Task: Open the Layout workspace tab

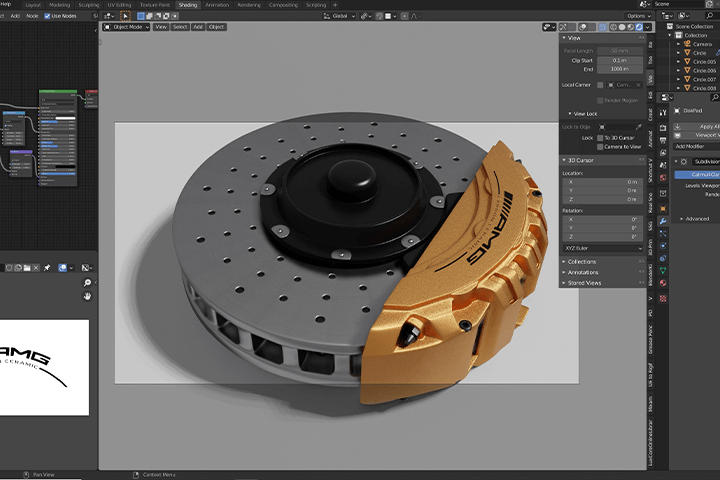Action: (x=33, y=5)
